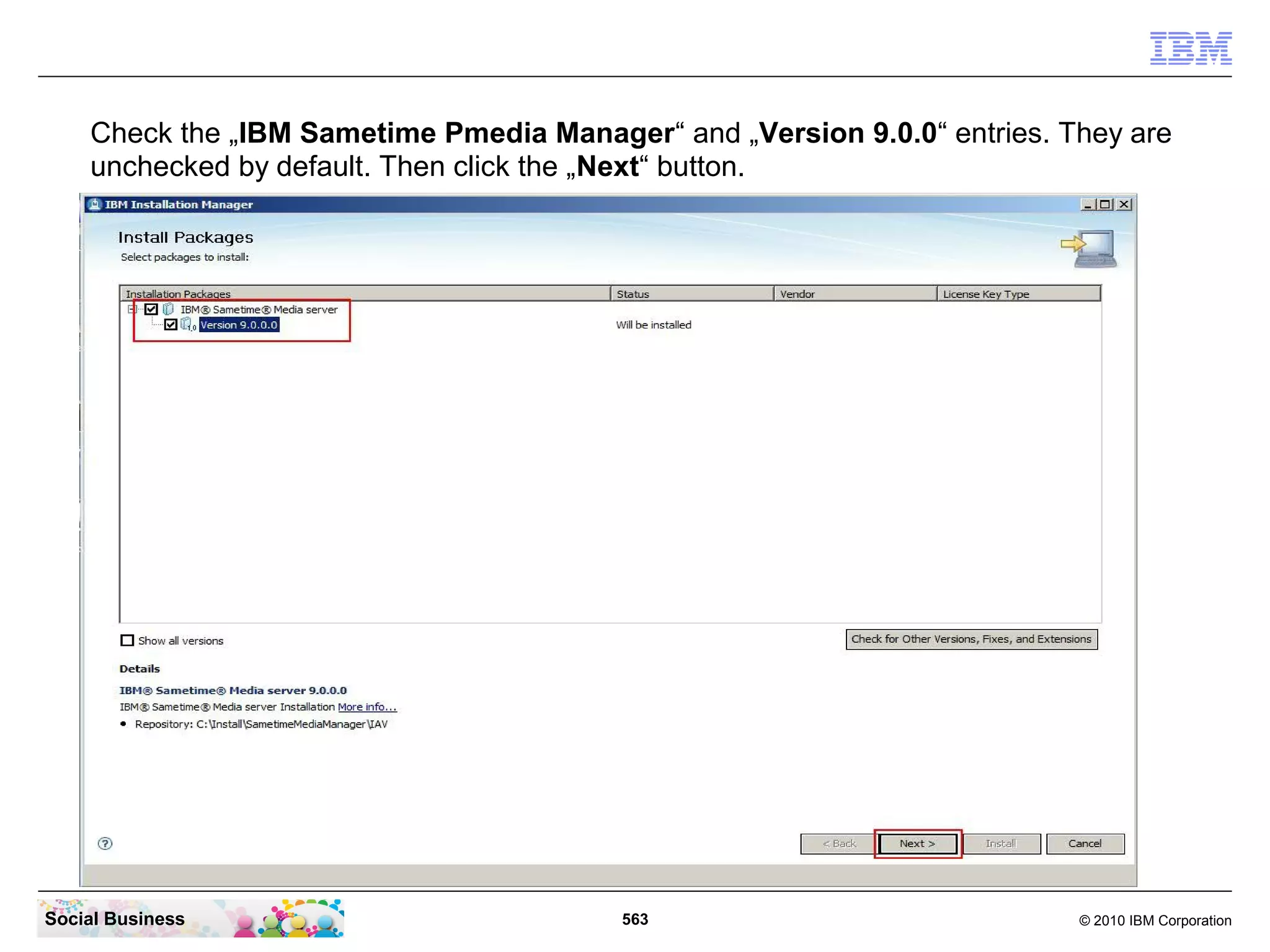Check the IBM Sametime Media server checkbox
The width and height of the screenshot is (1270, 952).
(x=151, y=309)
